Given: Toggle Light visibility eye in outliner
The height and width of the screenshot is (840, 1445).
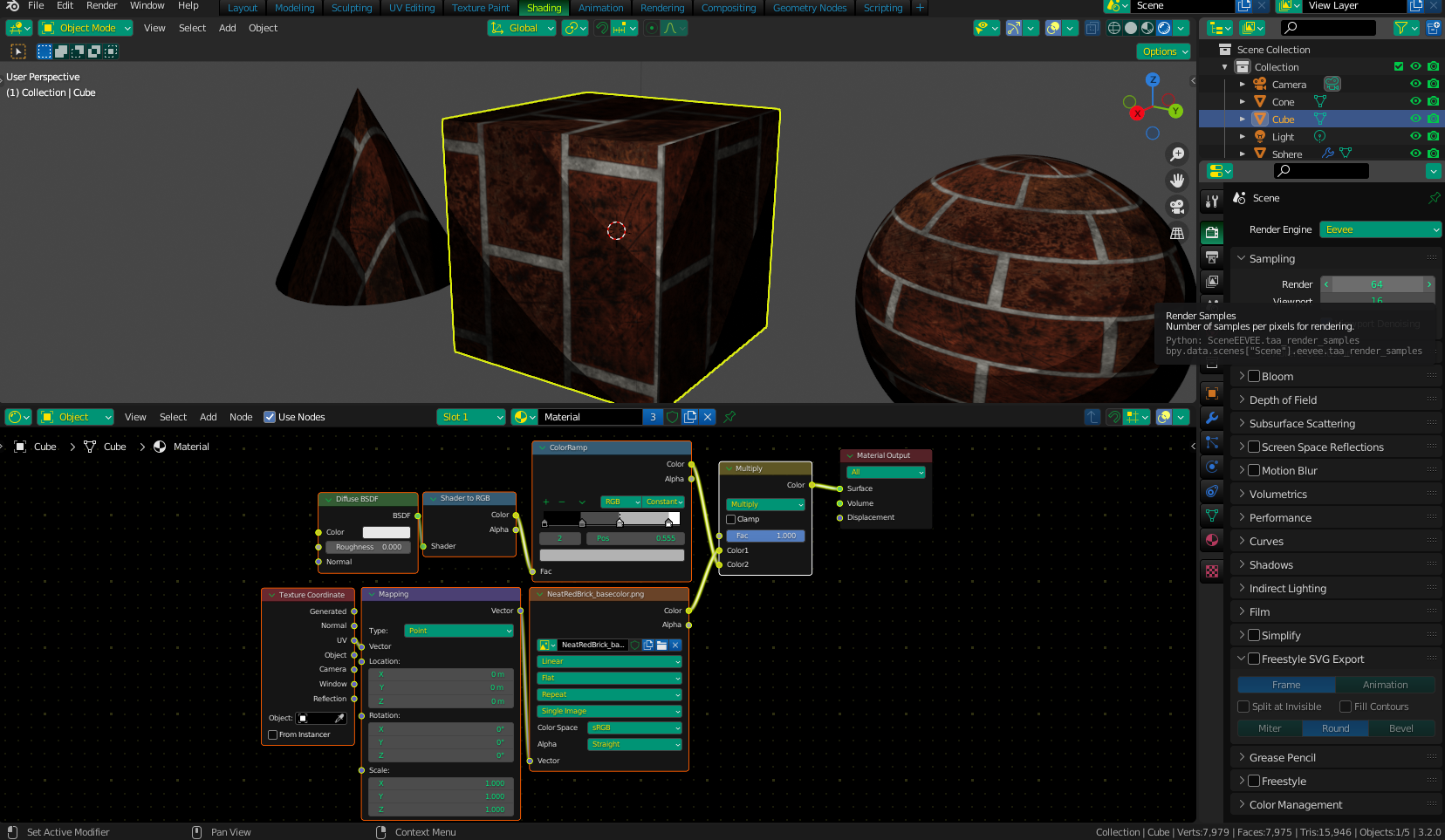Looking at the screenshot, I should [1415, 137].
